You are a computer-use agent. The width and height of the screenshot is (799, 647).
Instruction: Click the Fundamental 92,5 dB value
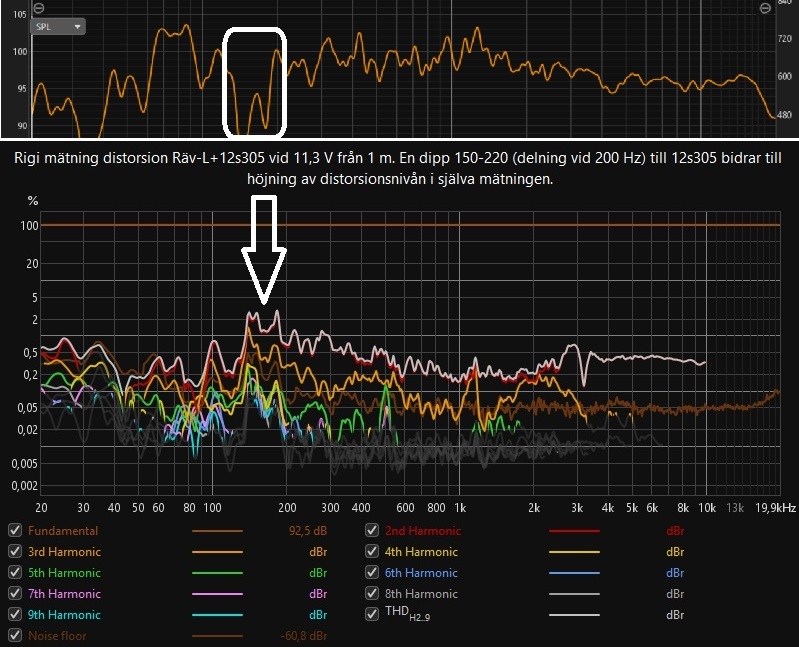[308, 531]
